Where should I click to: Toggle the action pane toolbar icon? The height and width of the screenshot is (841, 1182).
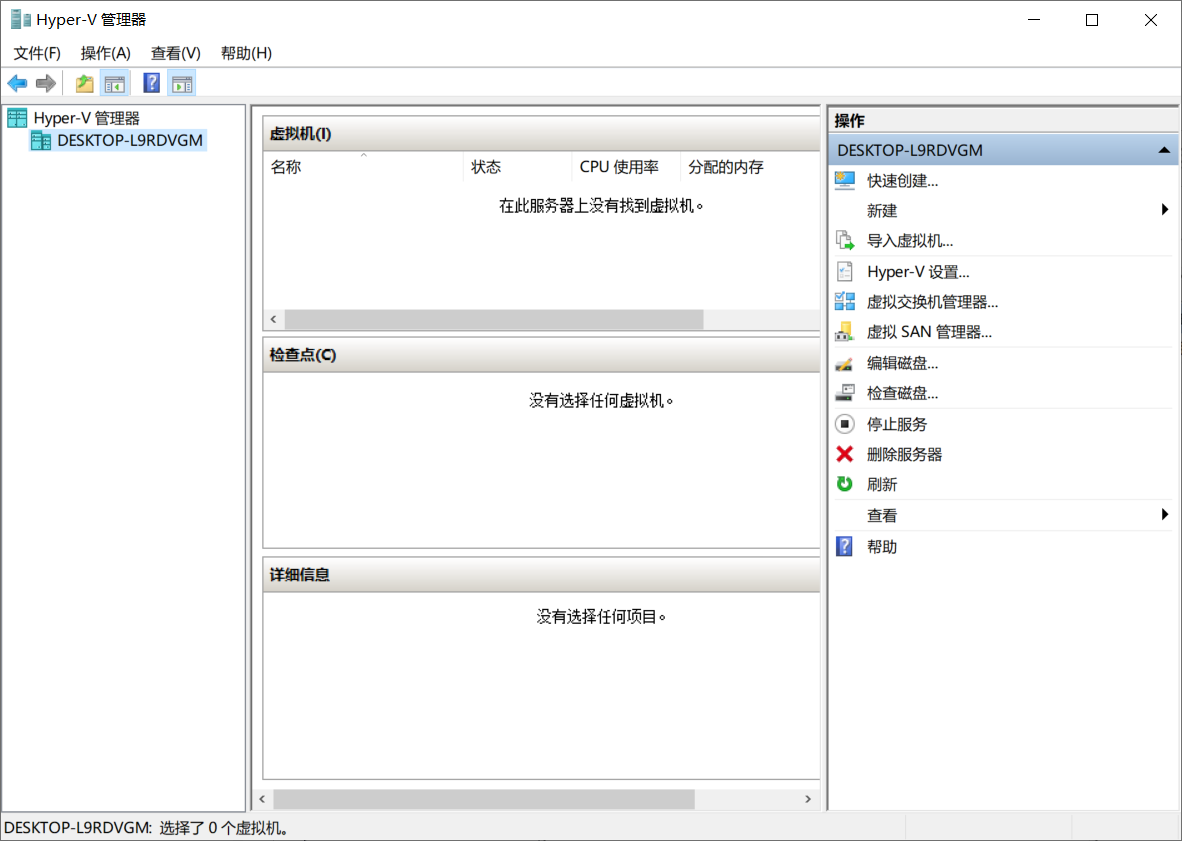click(x=182, y=84)
